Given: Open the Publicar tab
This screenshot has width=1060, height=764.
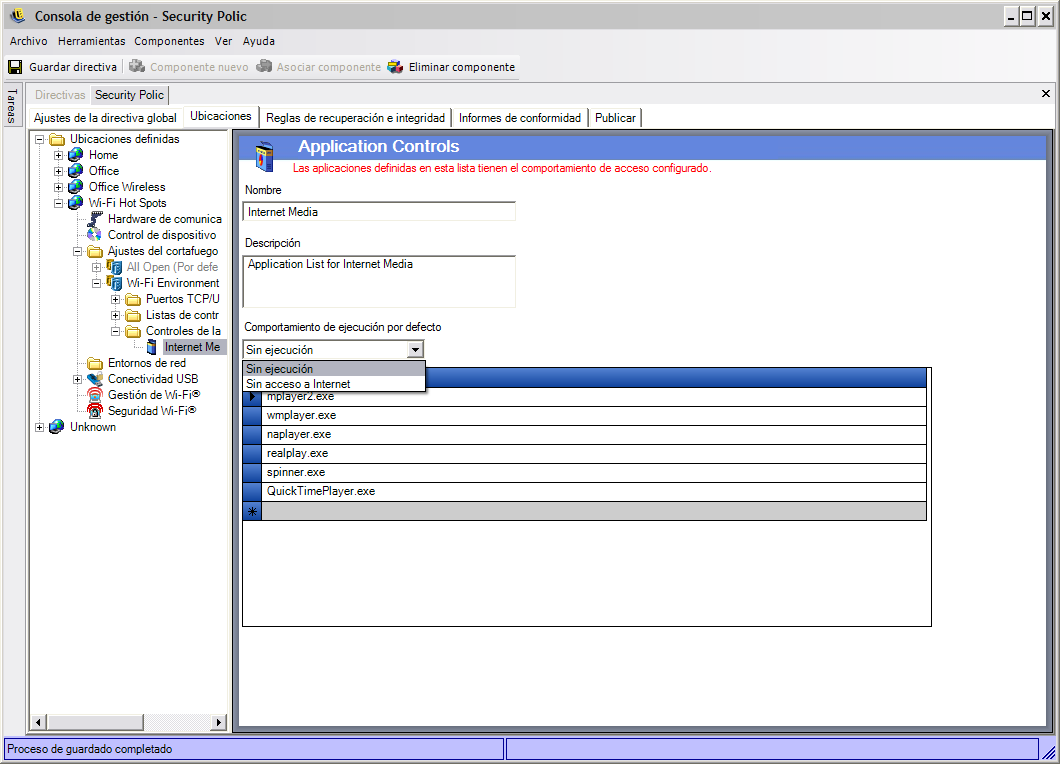Looking at the screenshot, I should click(x=614, y=118).
